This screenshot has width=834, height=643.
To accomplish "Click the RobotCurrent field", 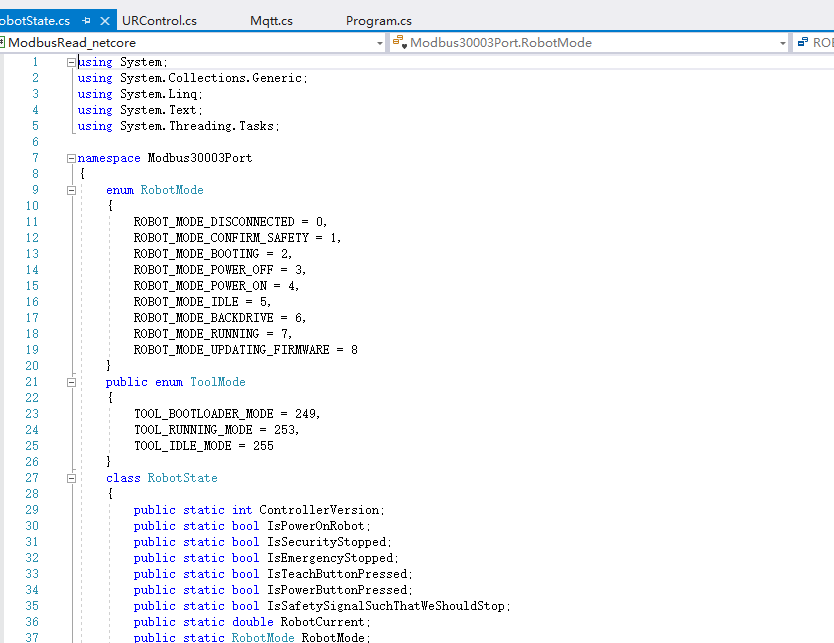I will 323,622.
